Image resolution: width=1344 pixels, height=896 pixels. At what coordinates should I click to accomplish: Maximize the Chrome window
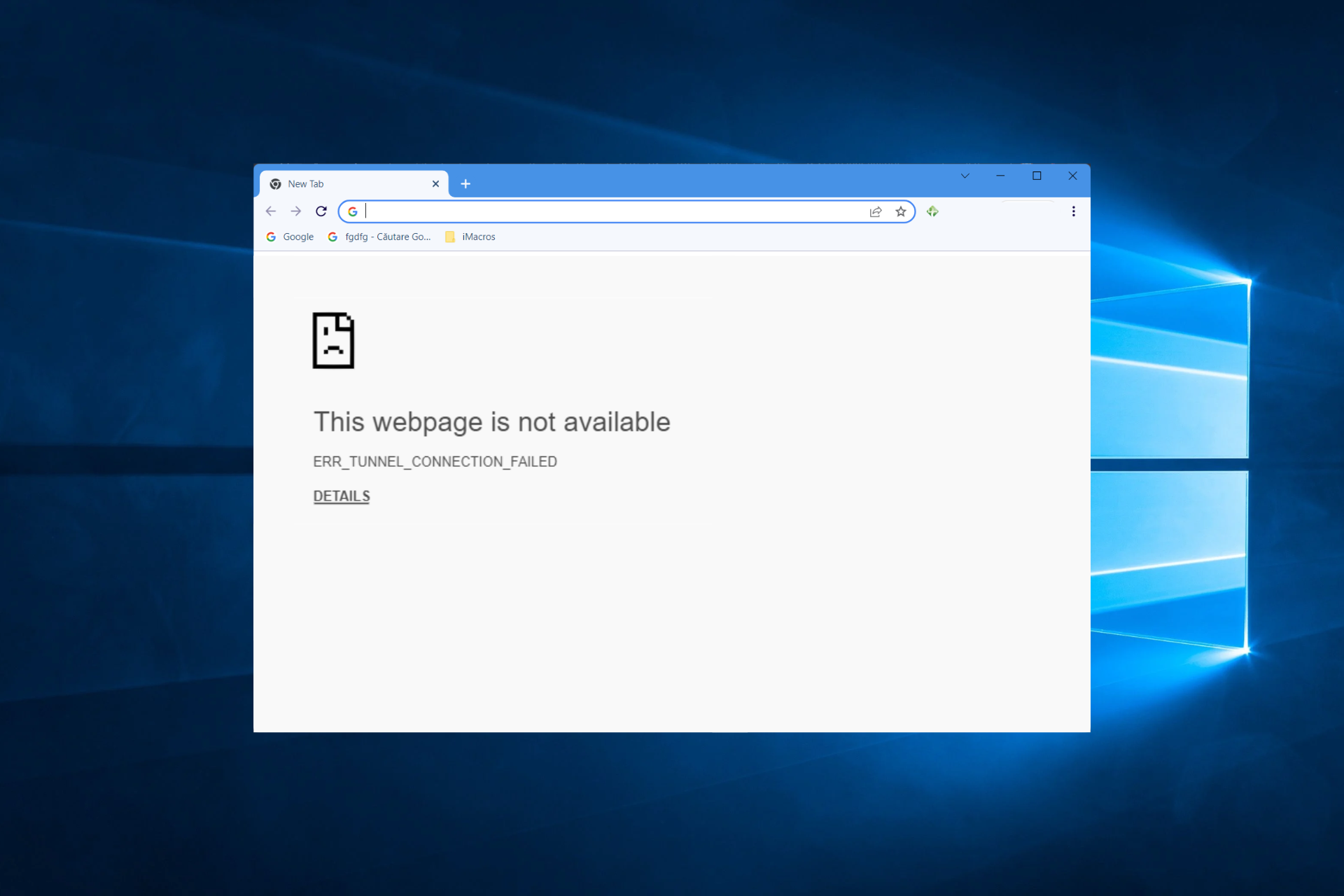(x=1037, y=176)
